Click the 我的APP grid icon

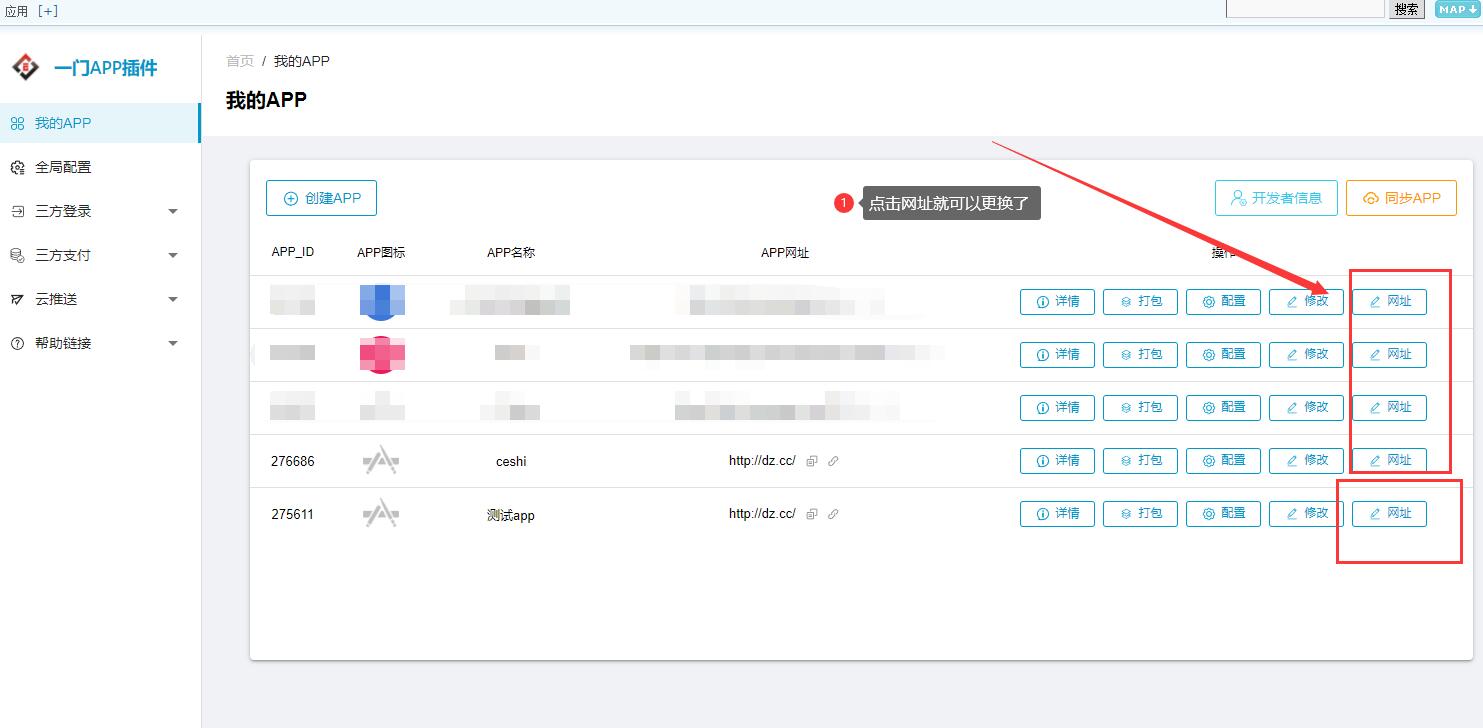(x=17, y=124)
